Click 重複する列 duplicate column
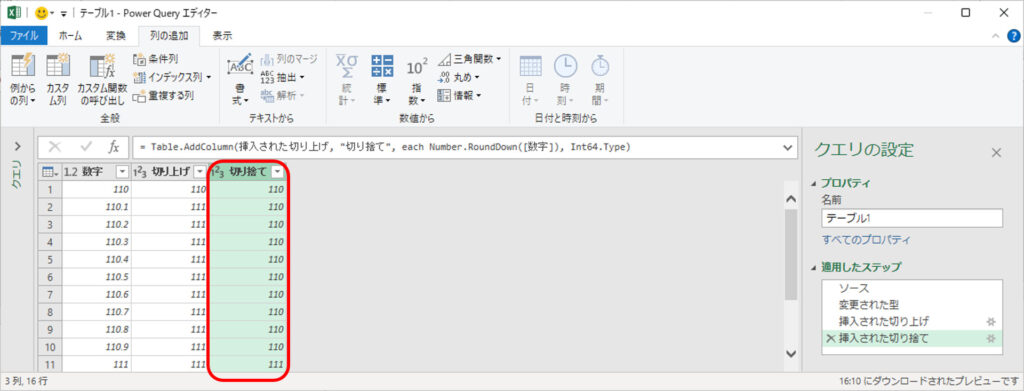1024x391 pixels. coord(163,95)
